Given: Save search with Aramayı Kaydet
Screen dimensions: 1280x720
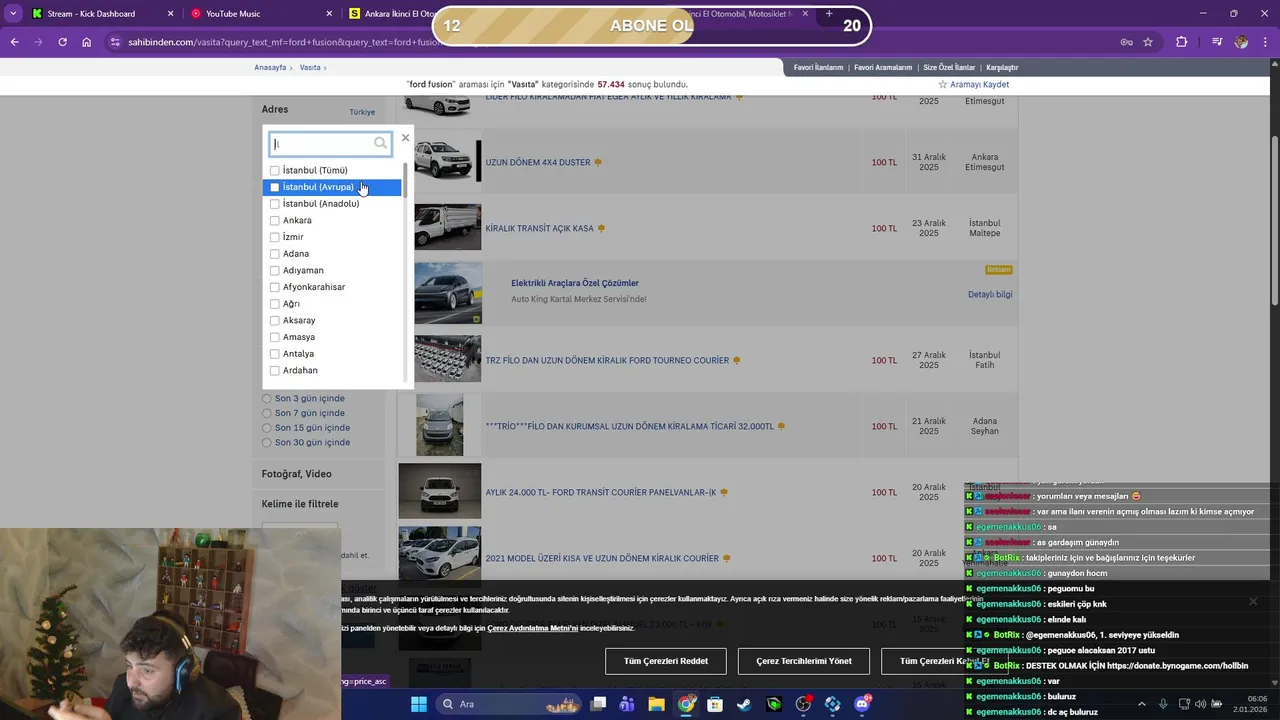Looking at the screenshot, I should pyautogui.click(x=973, y=85).
